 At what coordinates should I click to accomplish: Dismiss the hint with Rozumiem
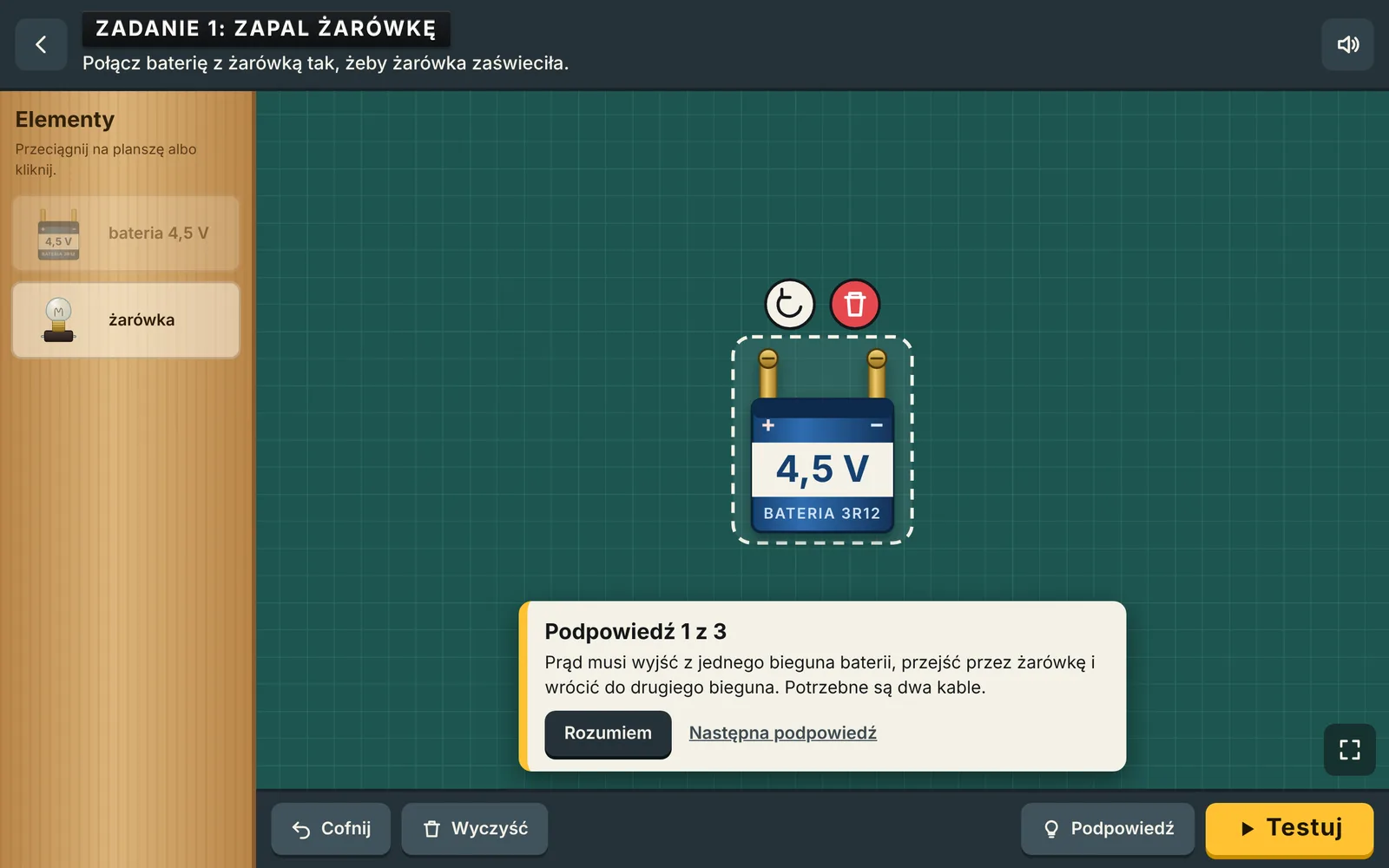pos(608,733)
